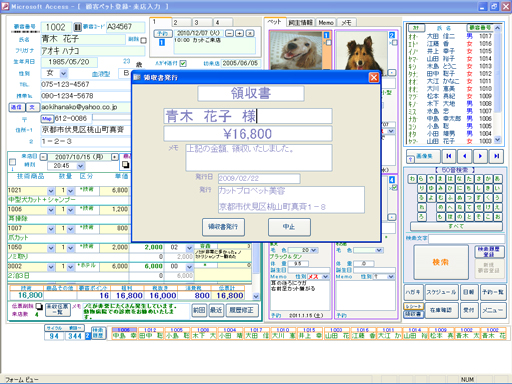Expand the visit time 20:45 dropdown
Screen dimensions: 512x384
[80, 166]
